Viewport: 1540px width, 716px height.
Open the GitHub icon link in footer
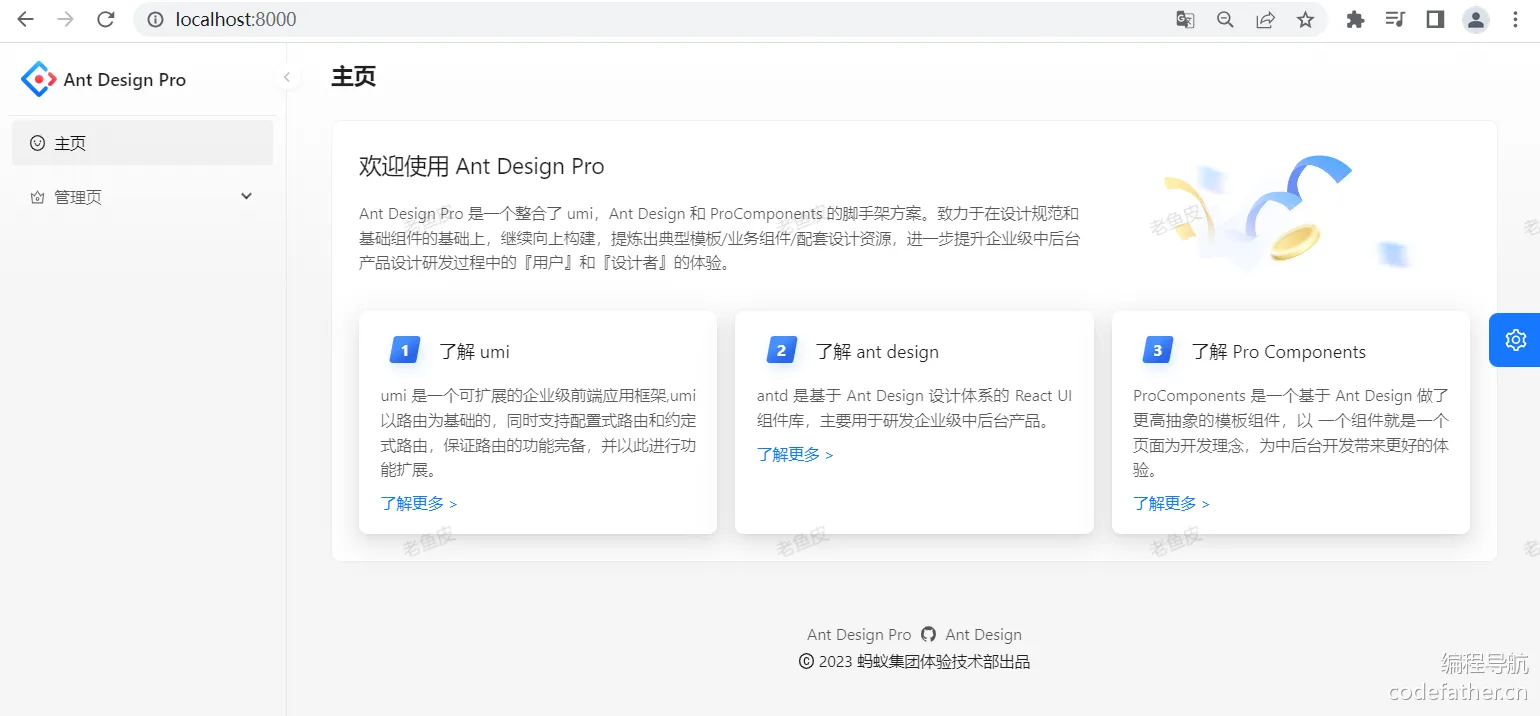coord(929,634)
